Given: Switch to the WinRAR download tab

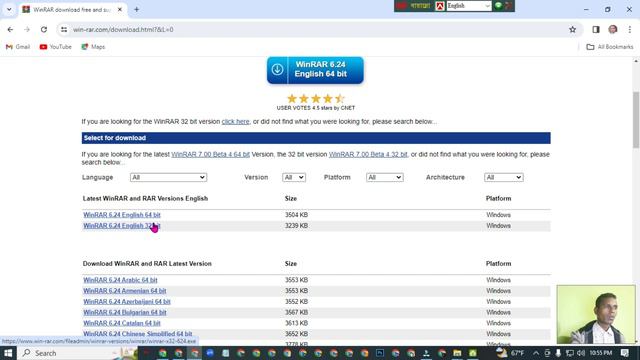Looking at the screenshot, I should tap(72, 9).
